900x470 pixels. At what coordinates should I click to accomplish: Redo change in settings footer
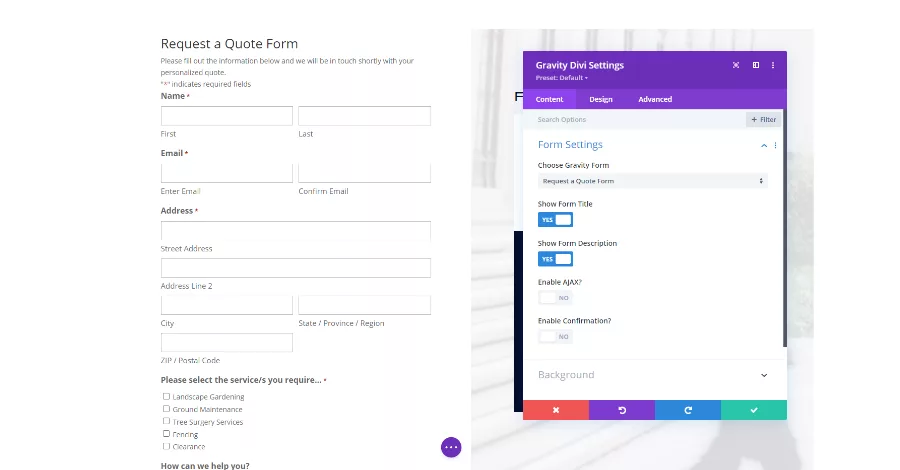point(688,410)
